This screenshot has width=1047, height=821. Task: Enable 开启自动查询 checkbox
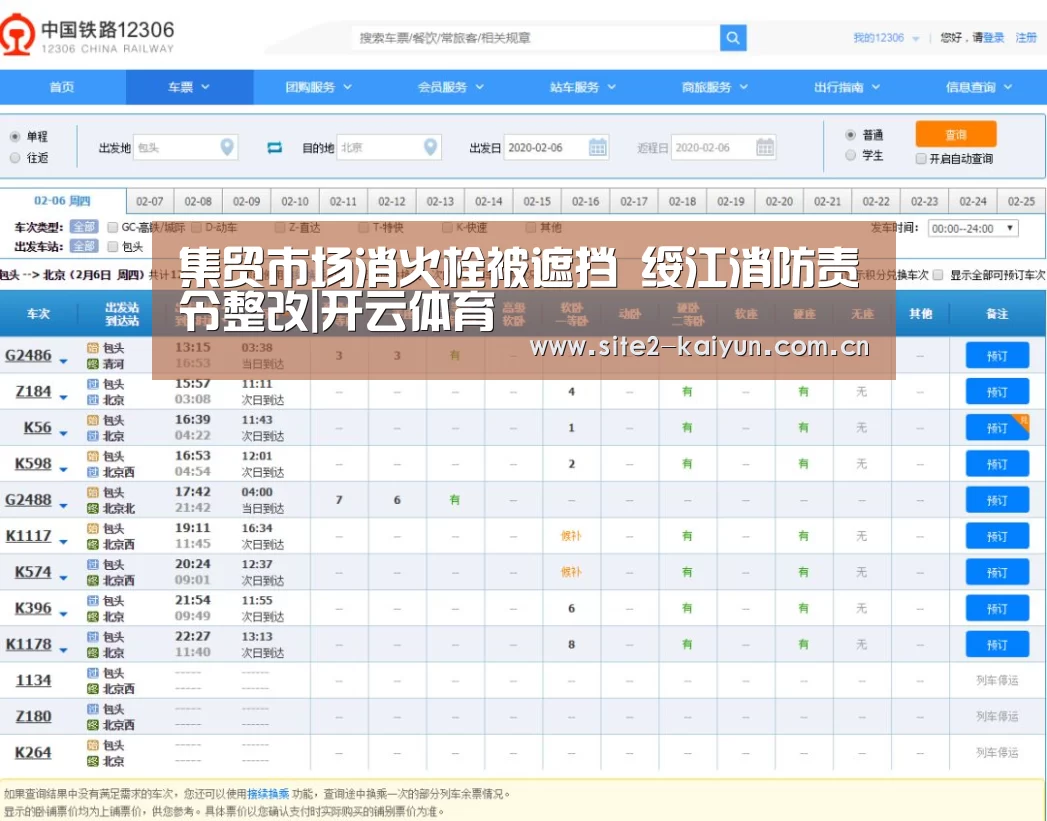click(x=921, y=159)
